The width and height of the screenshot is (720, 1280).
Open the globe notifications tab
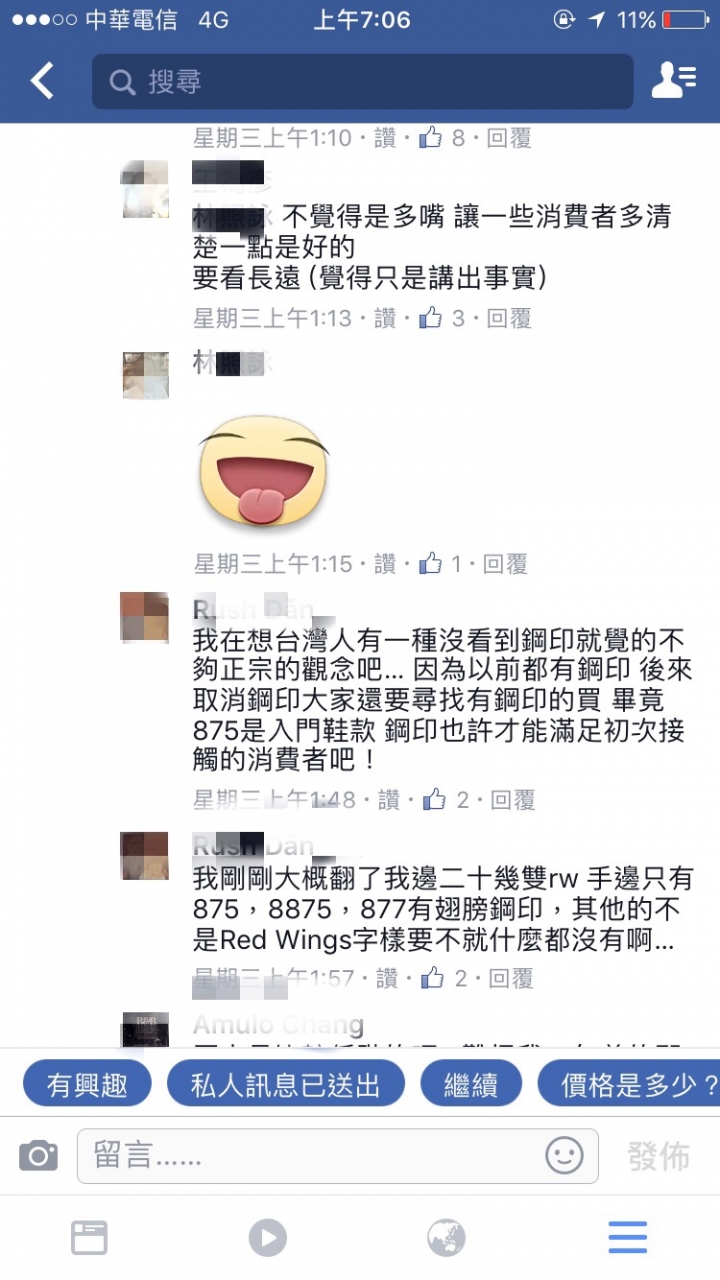coord(446,1238)
